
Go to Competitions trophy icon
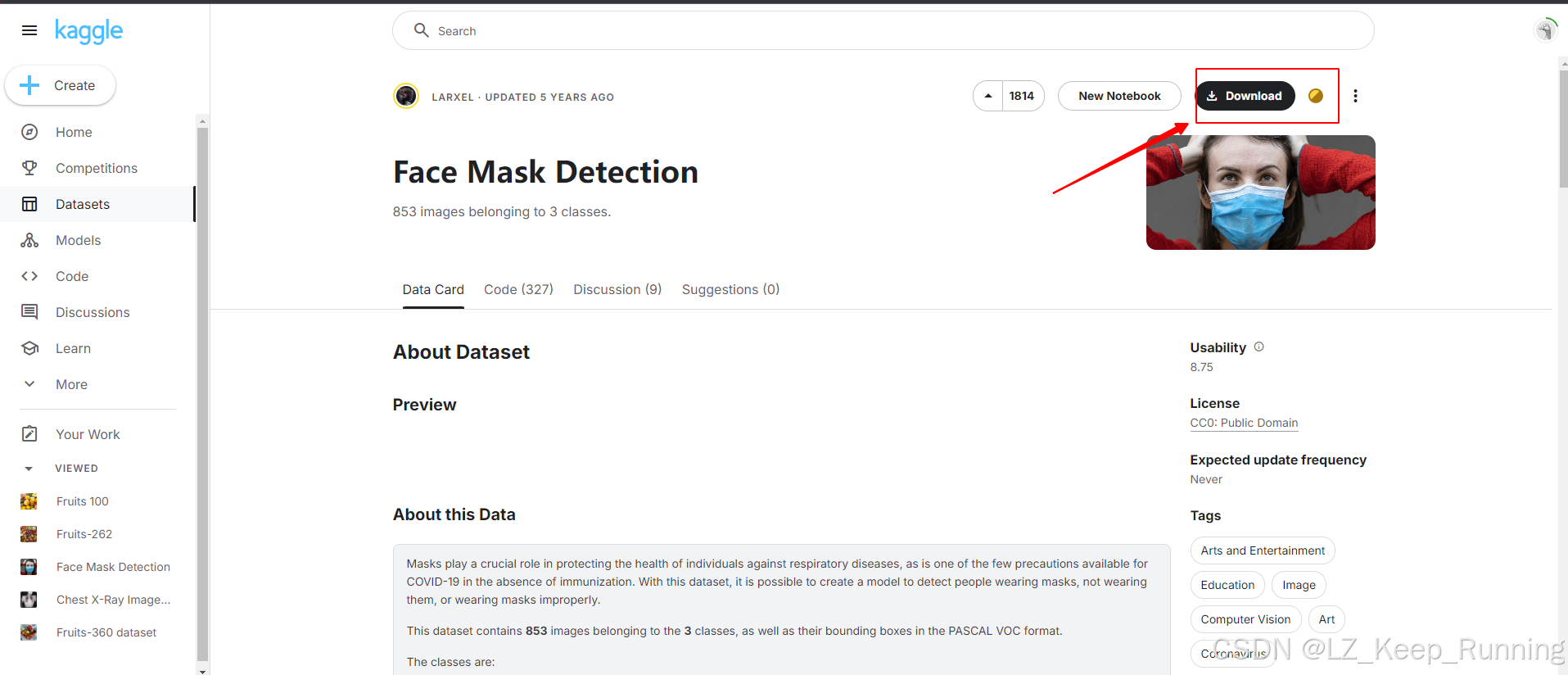coord(29,168)
